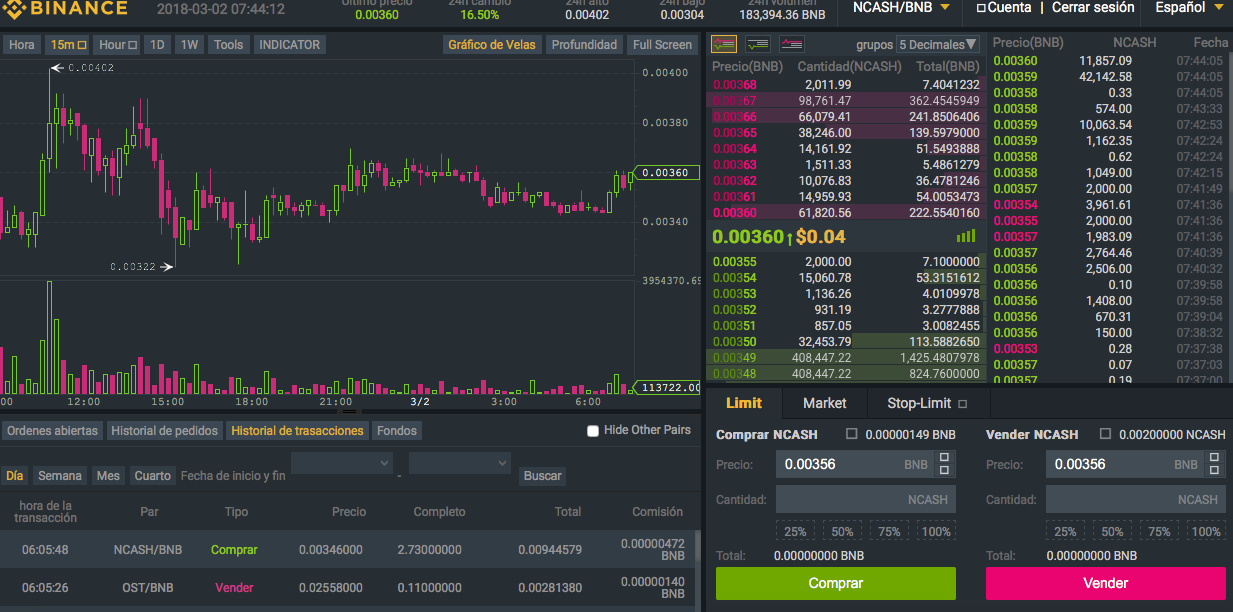Open the Hour interval dropdown
This screenshot has width=1233, height=612.
118,45
